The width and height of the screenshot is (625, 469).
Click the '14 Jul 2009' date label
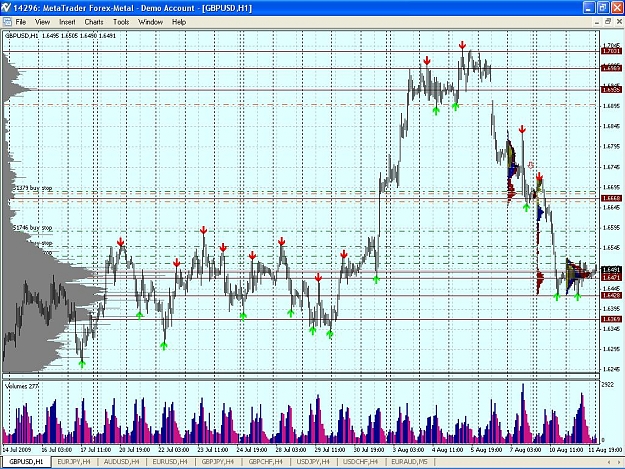click(x=17, y=449)
